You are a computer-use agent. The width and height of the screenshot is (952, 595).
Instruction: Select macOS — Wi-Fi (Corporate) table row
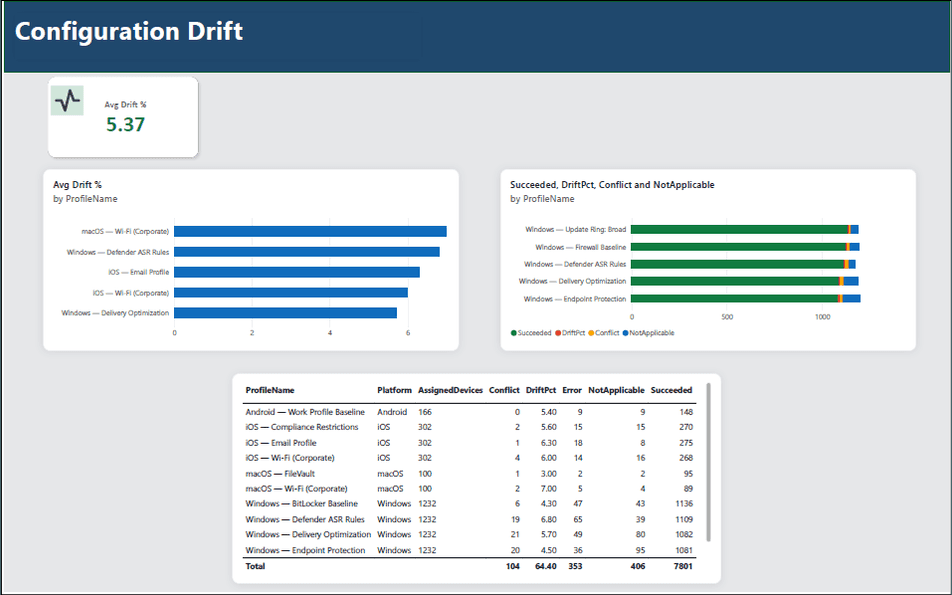click(469, 489)
